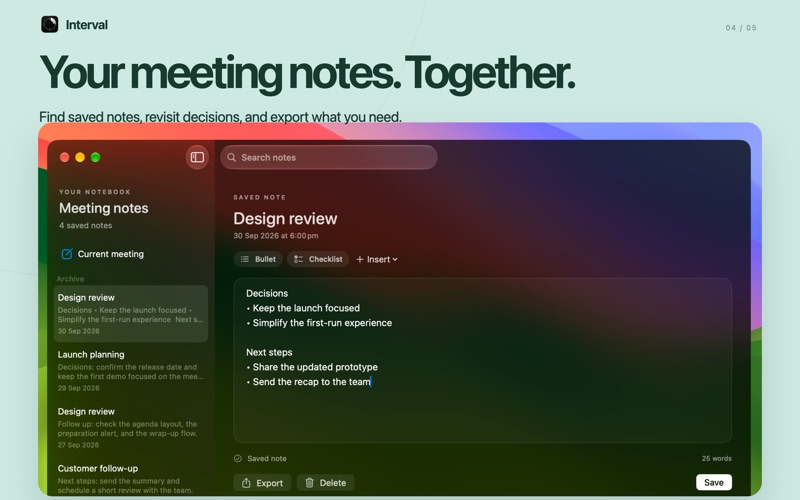Toggle the sidebar panel icon
The height and width of the screenshot is (500, 800).
tap(197, 157)
